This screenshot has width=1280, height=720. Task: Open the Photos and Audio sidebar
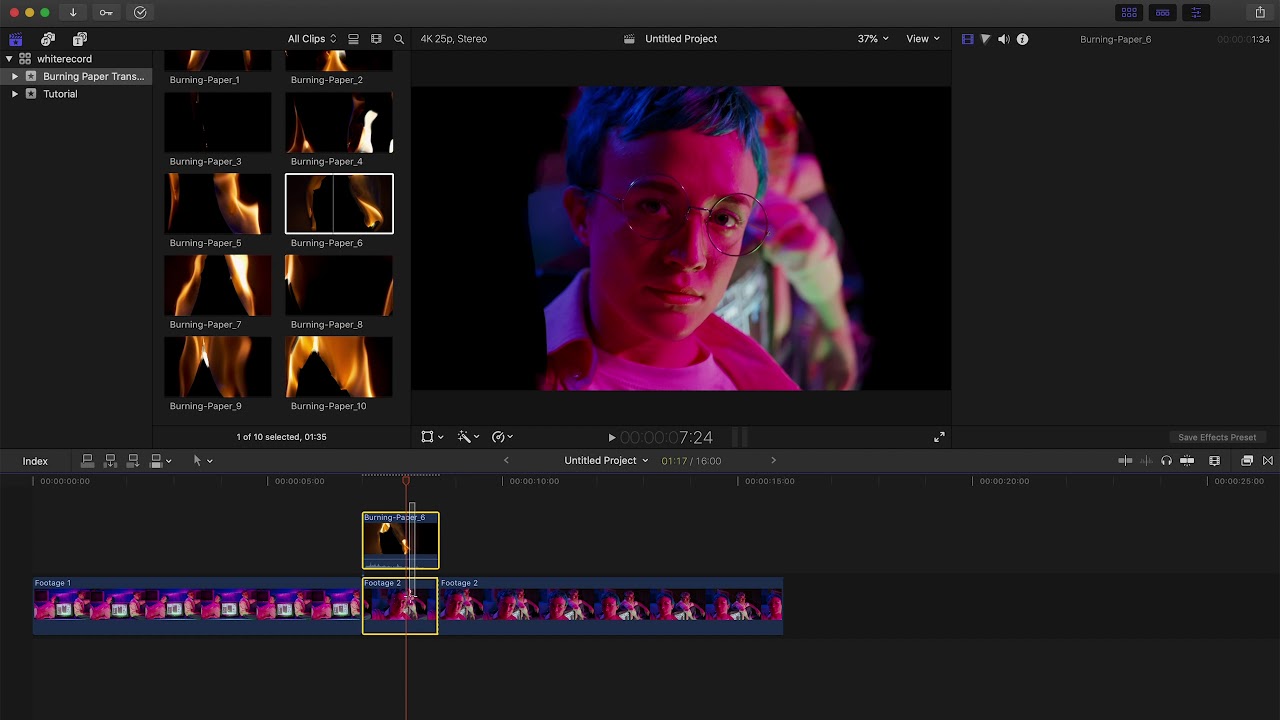click(48, 39)
